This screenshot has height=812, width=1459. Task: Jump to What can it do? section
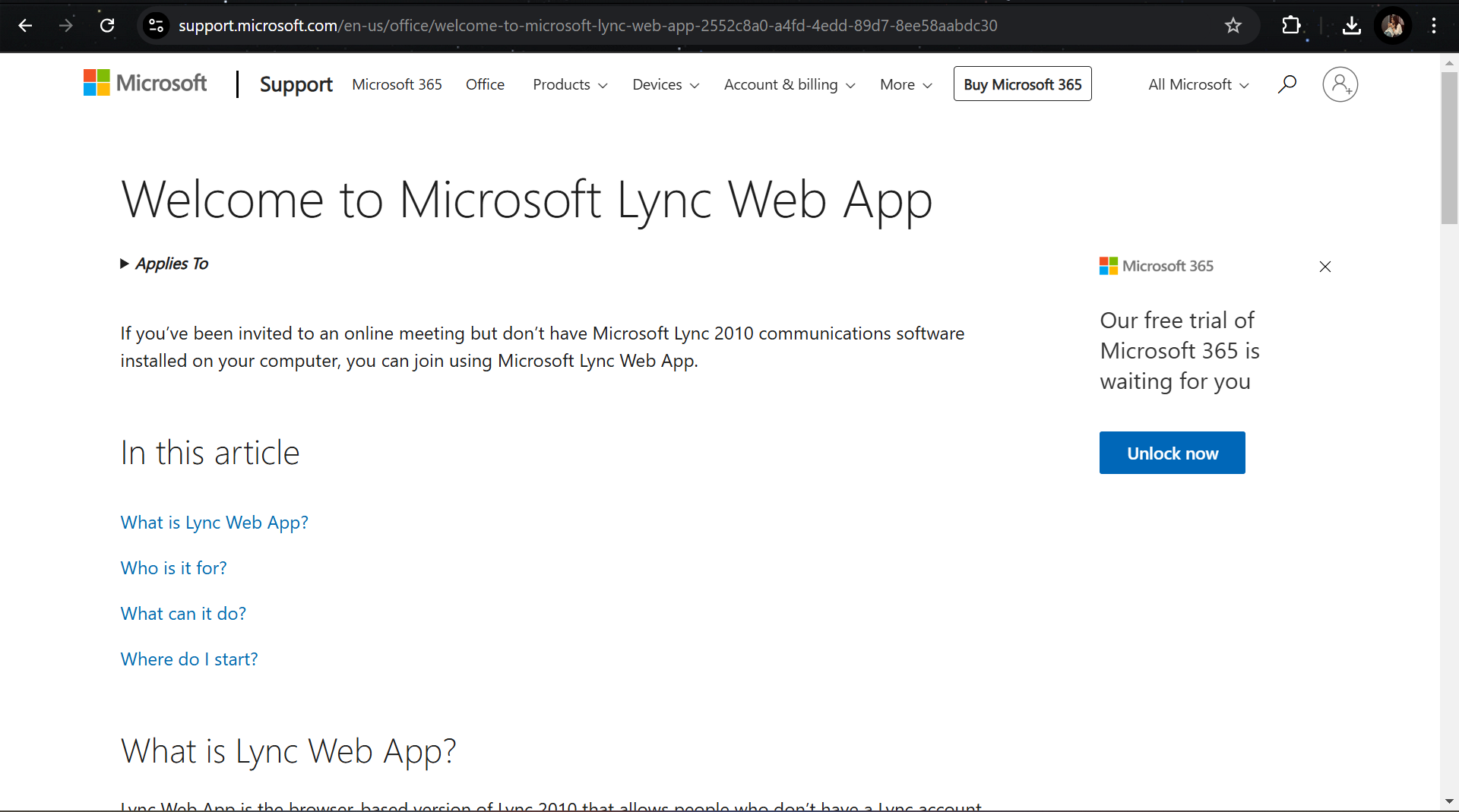(x=183, y=614)
